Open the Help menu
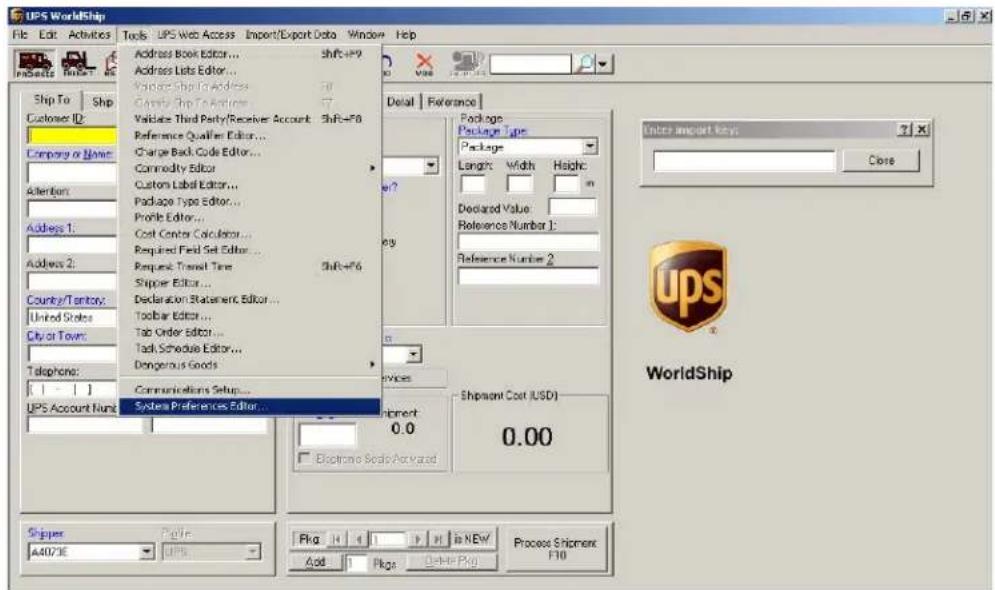995x590 pixels. tap(406, 35)
